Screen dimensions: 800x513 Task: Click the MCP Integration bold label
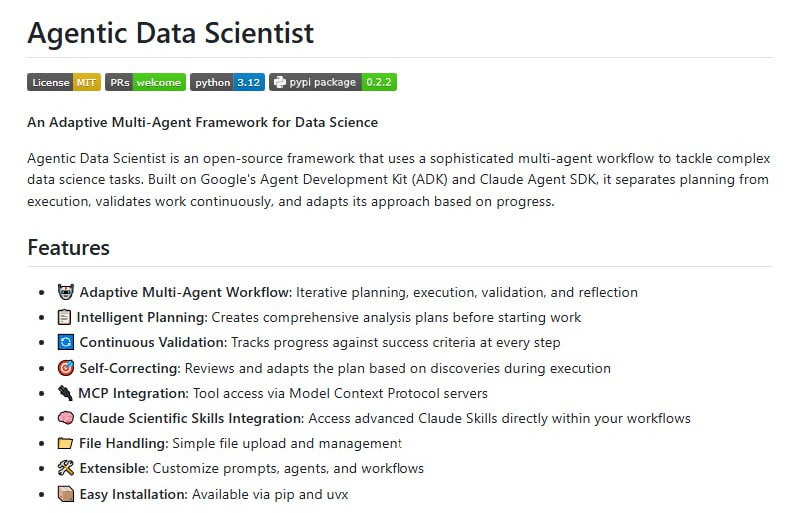coord(133,393)
